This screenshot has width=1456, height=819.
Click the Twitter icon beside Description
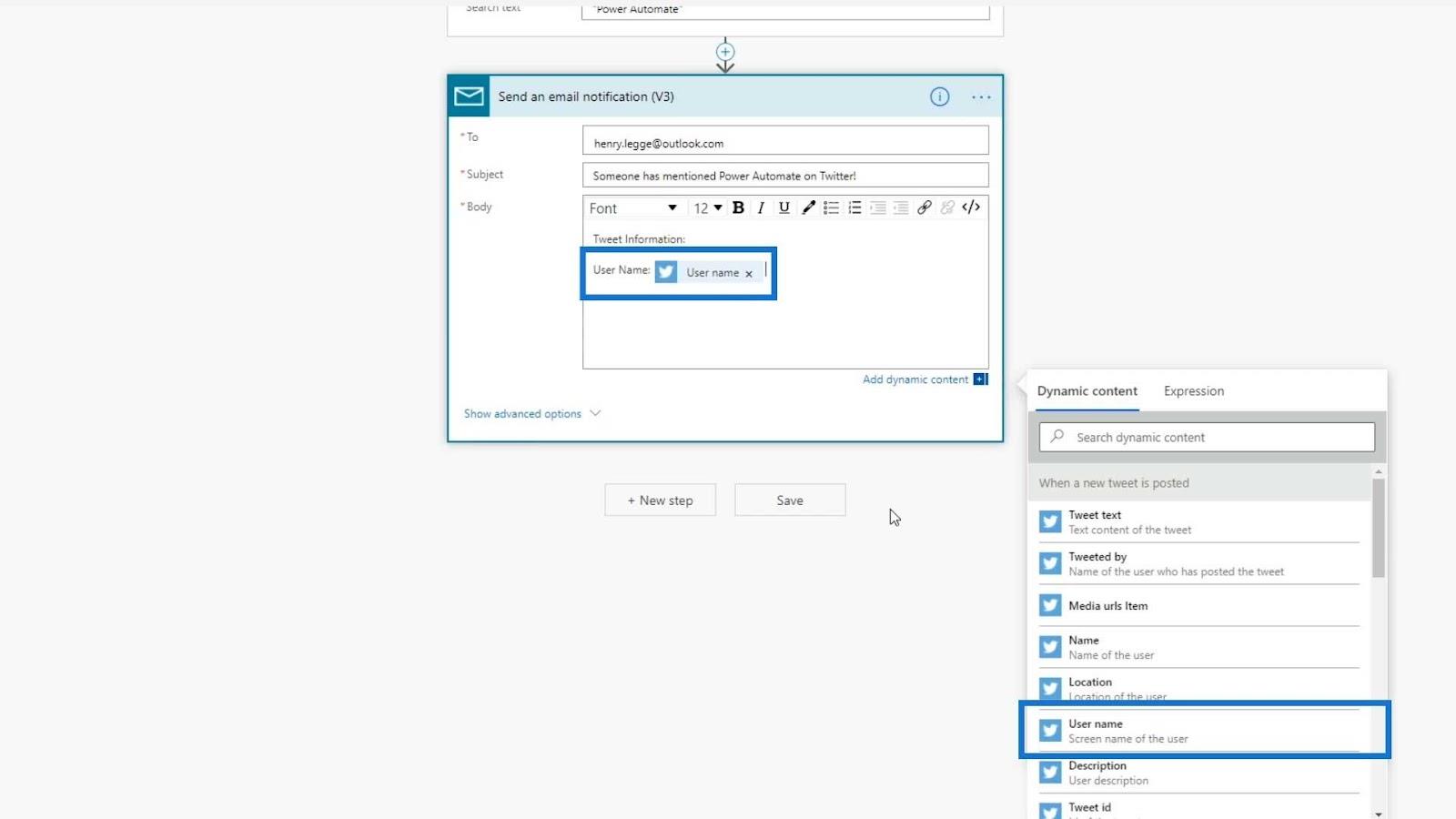1050,773
